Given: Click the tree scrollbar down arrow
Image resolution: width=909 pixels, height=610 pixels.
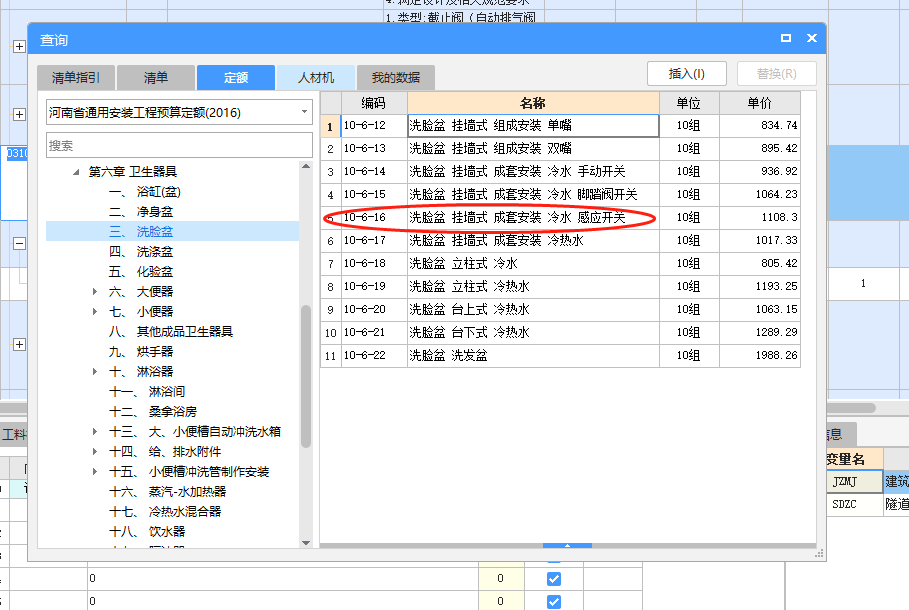Looking at the screenshot, I should tap(306, 543).
